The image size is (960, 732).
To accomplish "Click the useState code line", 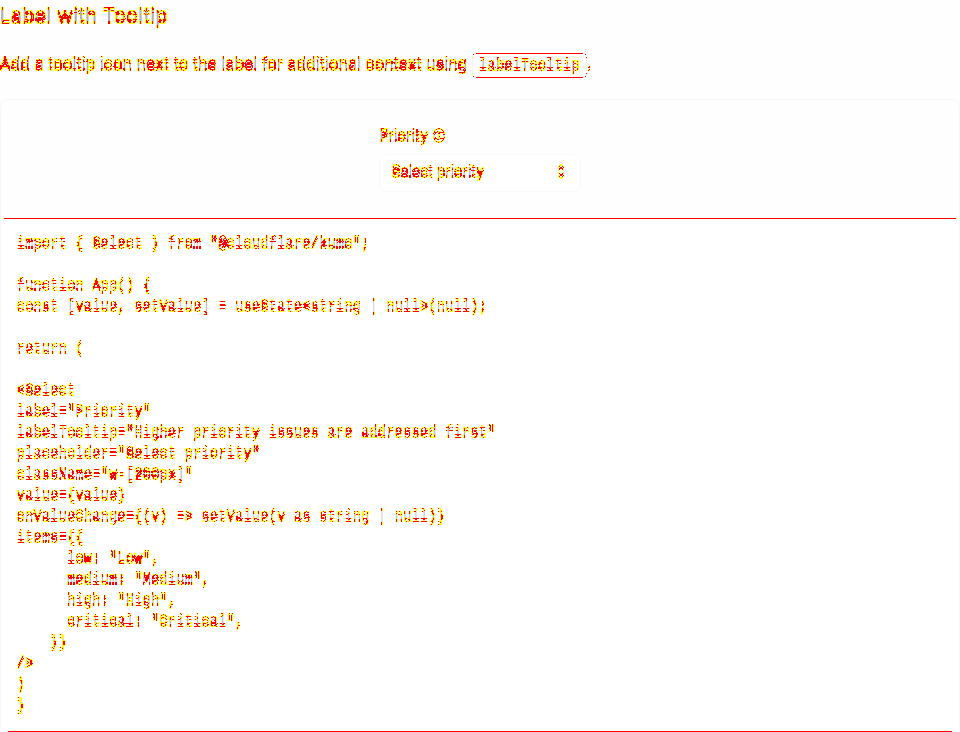I will (x=251, y=305).
